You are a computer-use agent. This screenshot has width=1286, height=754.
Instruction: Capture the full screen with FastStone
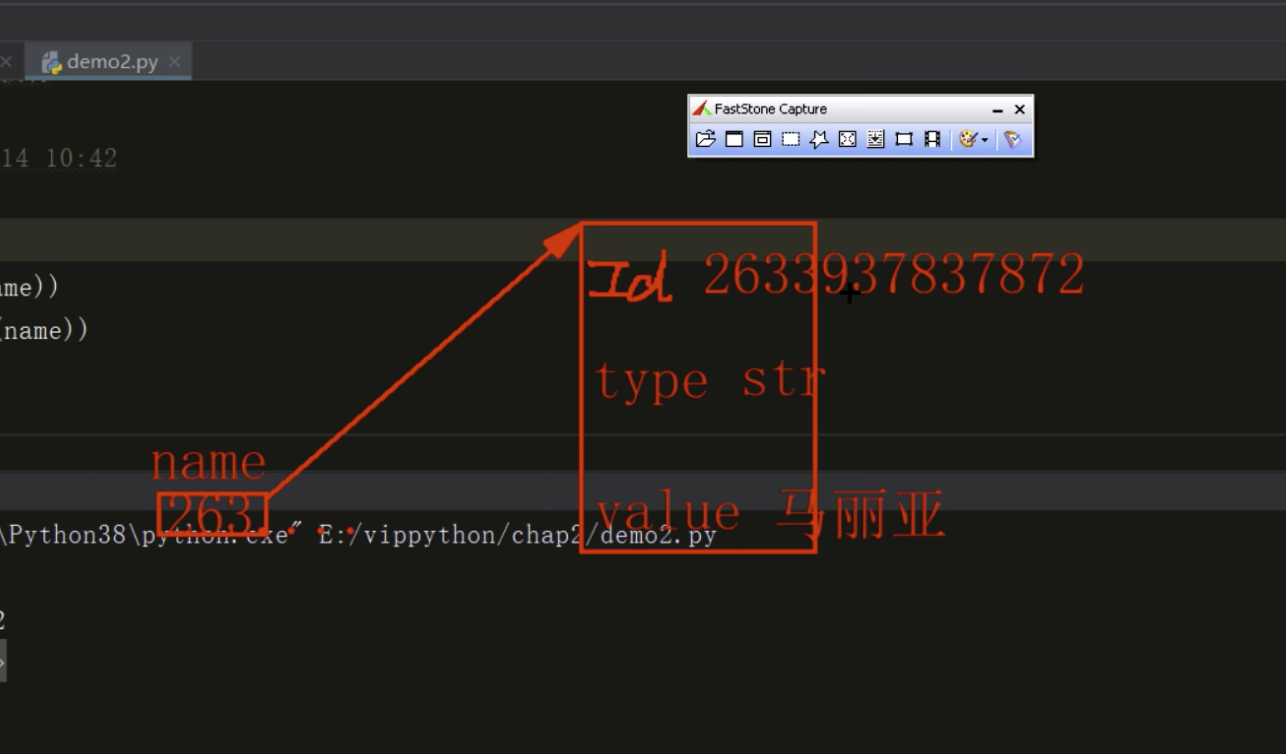[848, 139]
